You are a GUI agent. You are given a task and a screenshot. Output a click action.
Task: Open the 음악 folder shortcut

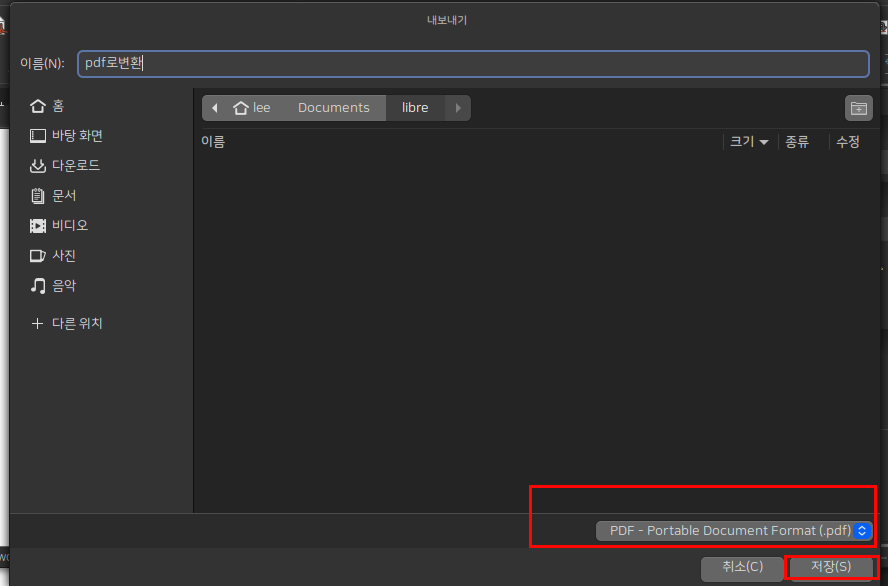(64, 286)
